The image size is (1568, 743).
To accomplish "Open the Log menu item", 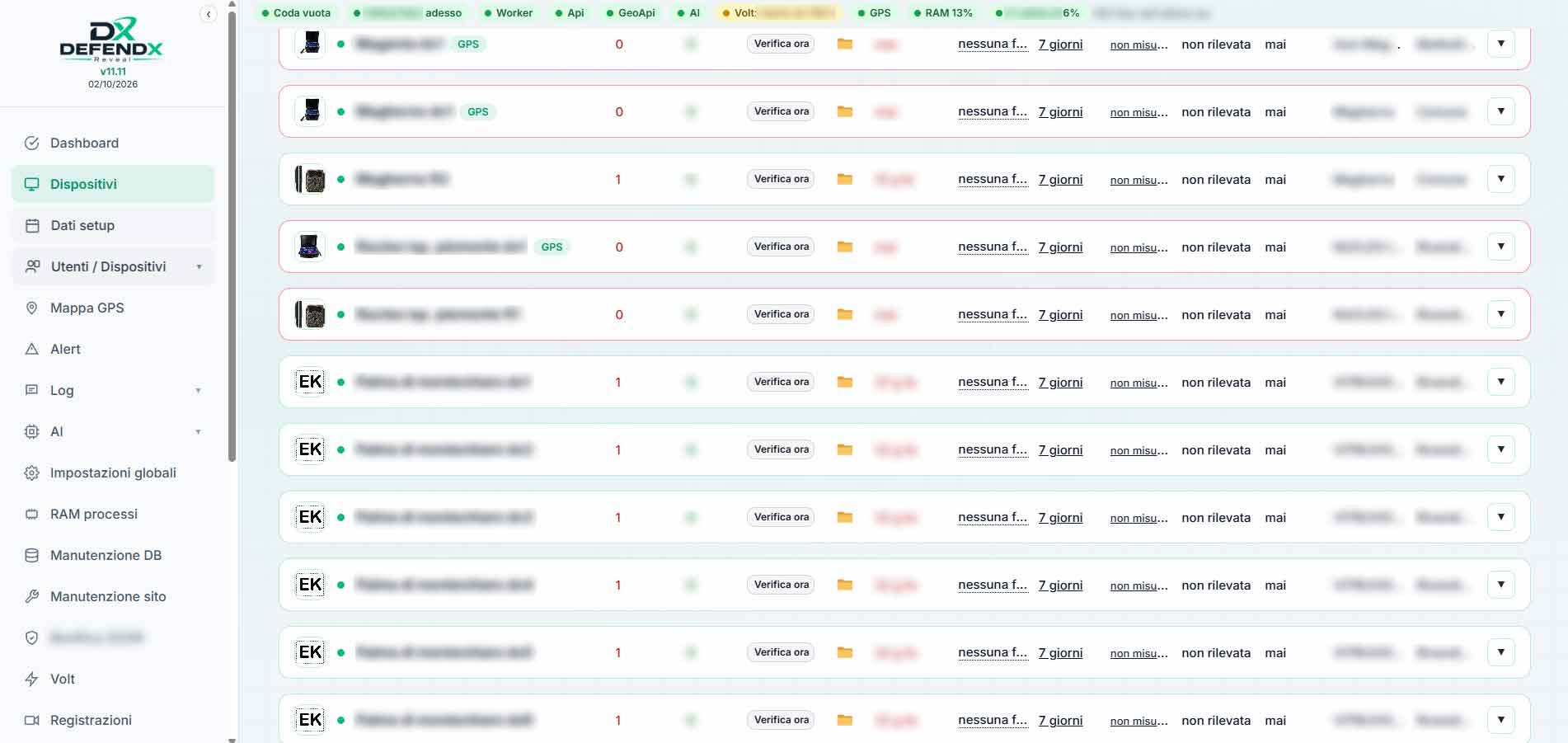I will pyautogui.click(x=113, y=390).
